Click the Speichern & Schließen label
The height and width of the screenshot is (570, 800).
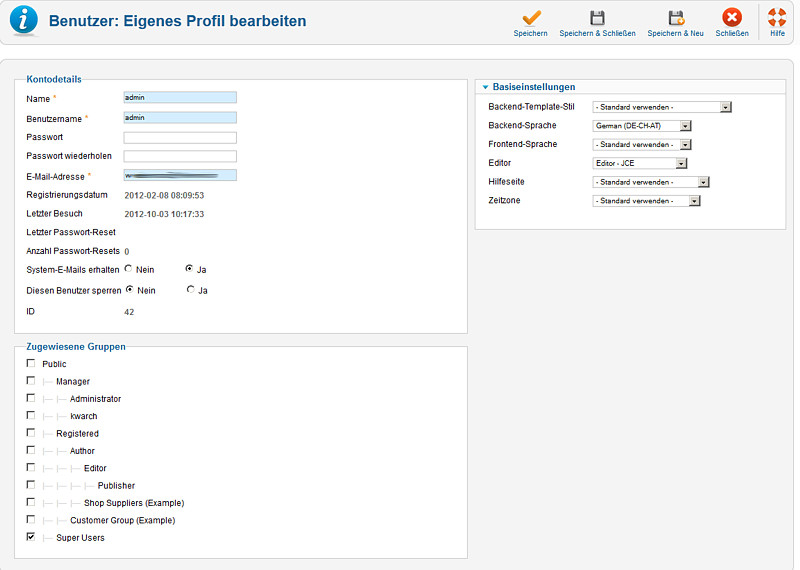click(597, 34)
